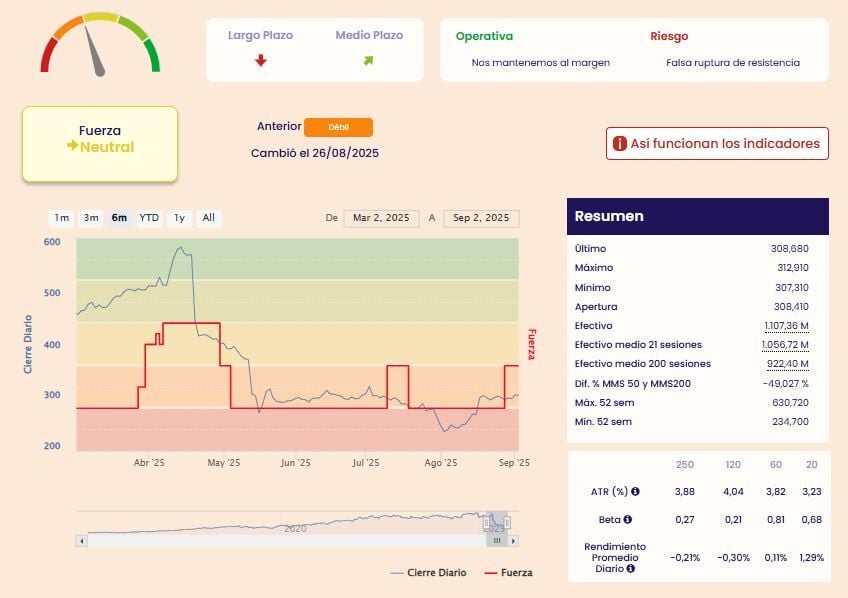
Task: Click the Resumen panel header
Action: pyautogui.click(x=698, y=216)
